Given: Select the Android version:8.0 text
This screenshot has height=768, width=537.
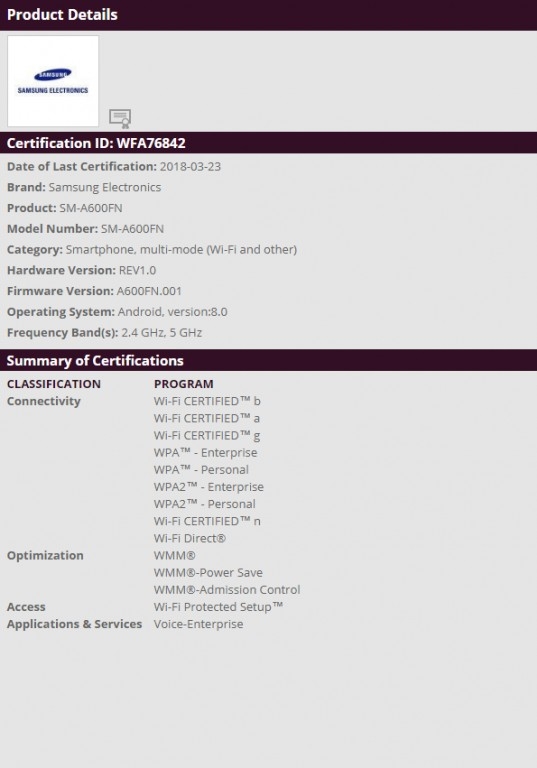Looking at the screenshot, I should 172,312.
